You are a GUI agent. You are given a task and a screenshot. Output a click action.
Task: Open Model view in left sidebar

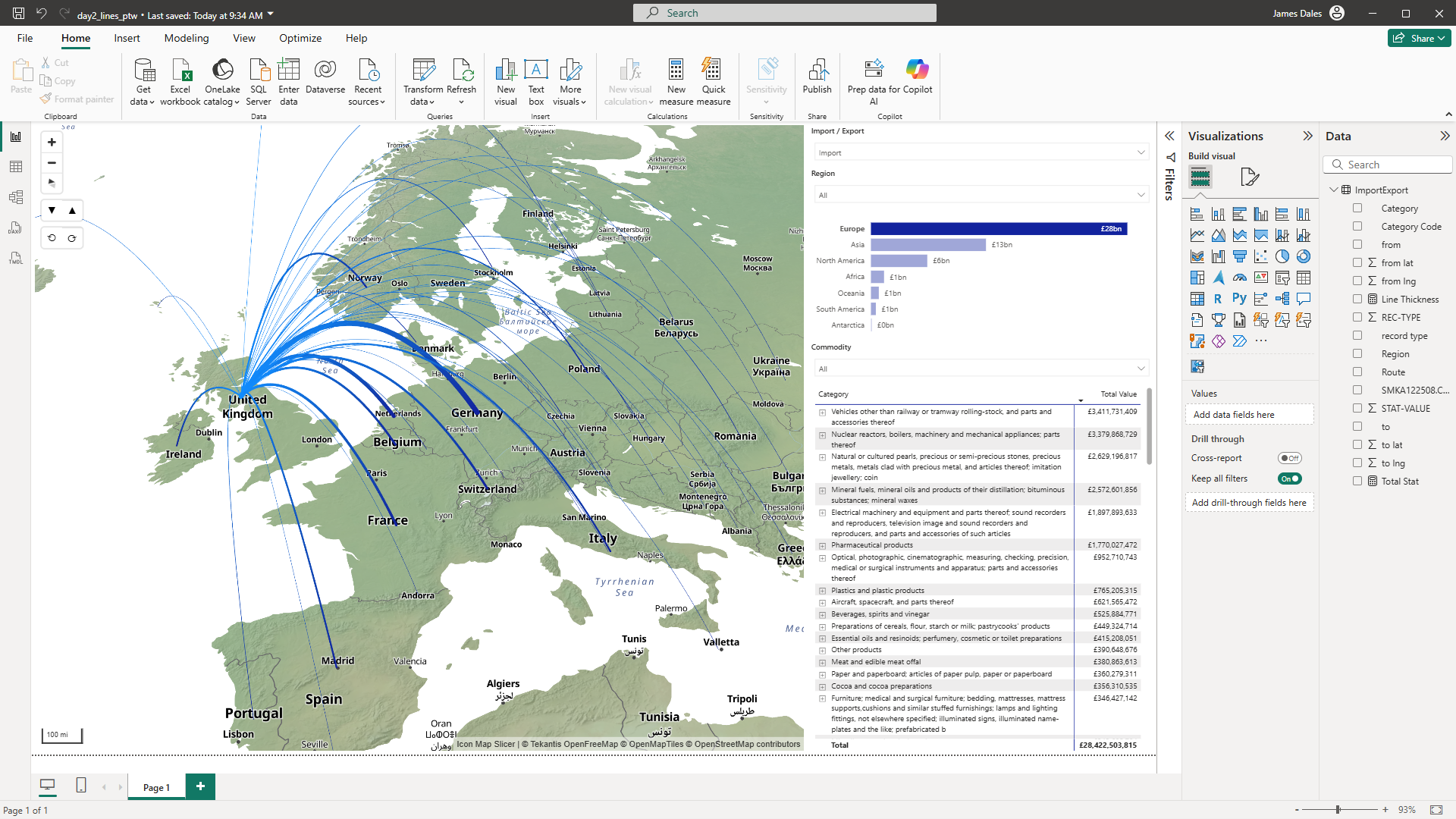pos(16,197)
